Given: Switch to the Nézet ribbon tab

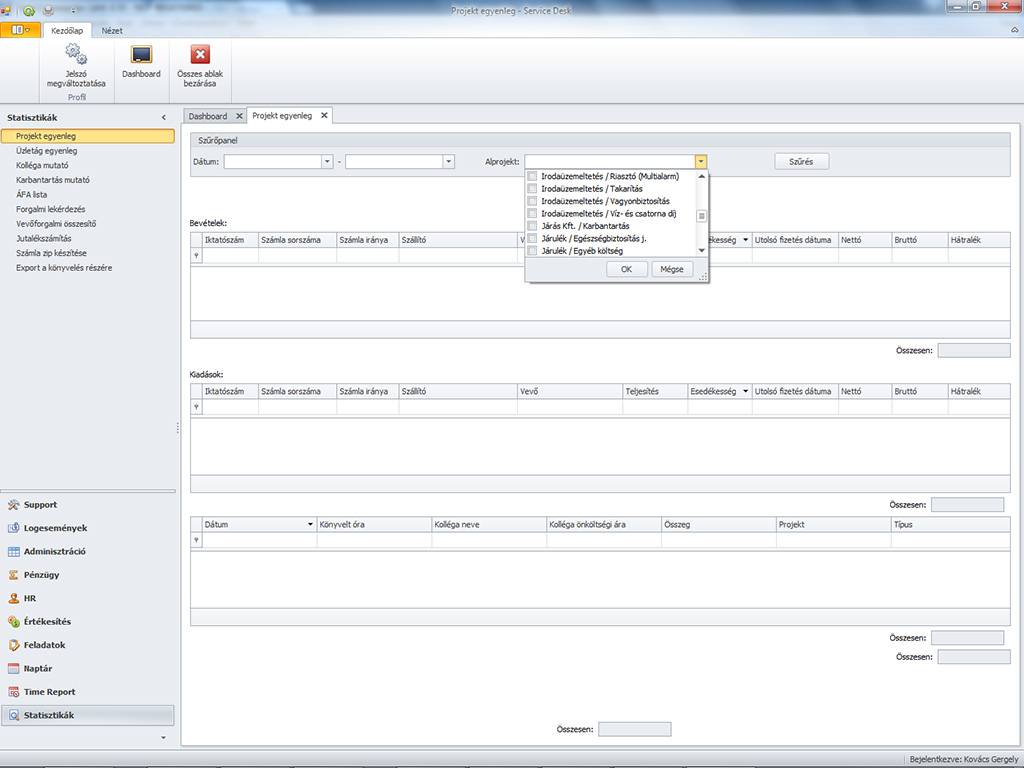Looking at the screenshot, I should pos(112,31).
